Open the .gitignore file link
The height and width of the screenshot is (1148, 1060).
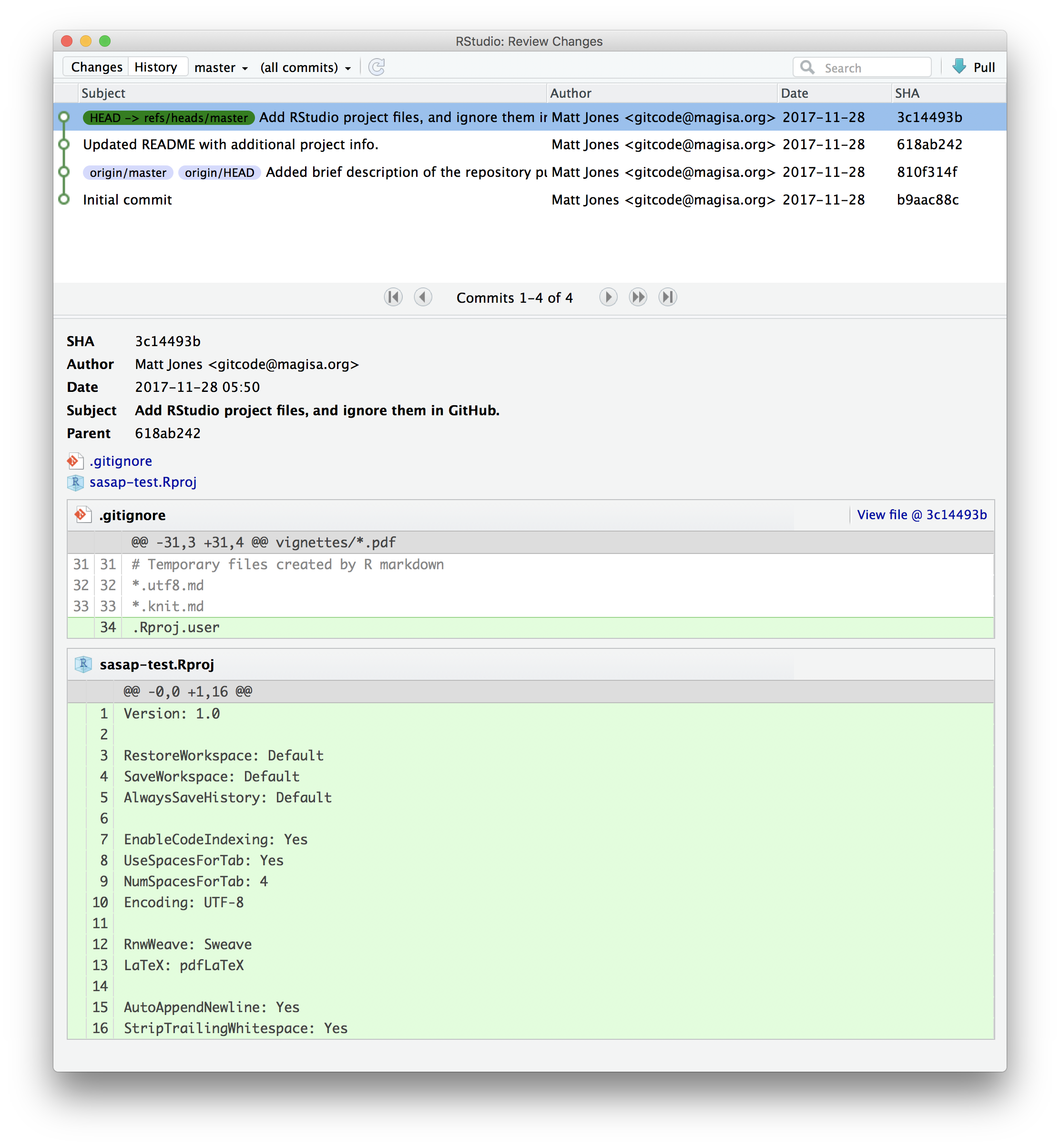point(121,461)
